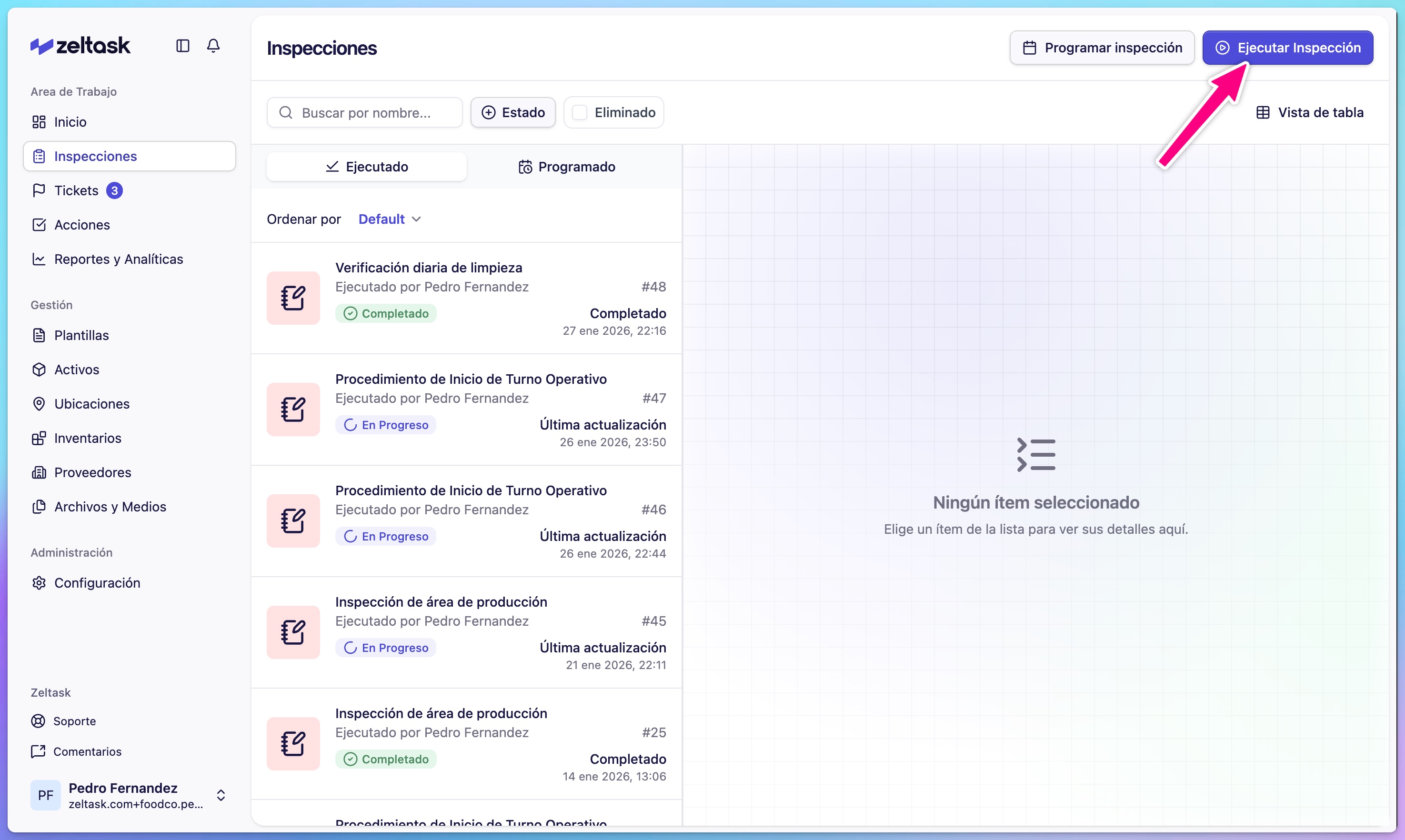Viewport: 1405px width, 840px height.
Task: Switch the list to Ejecutado view
Action: (366, 166)
